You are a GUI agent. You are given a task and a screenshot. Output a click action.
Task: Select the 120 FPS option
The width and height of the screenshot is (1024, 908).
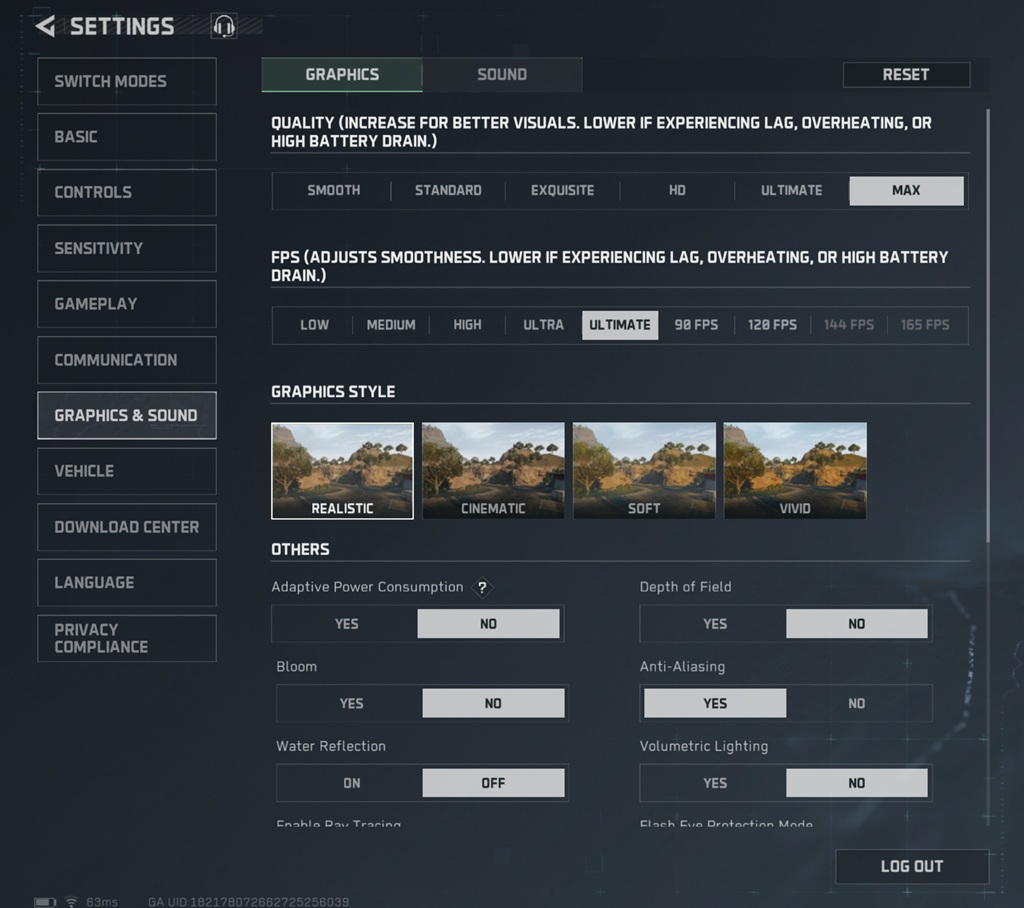tap(772, 325)
